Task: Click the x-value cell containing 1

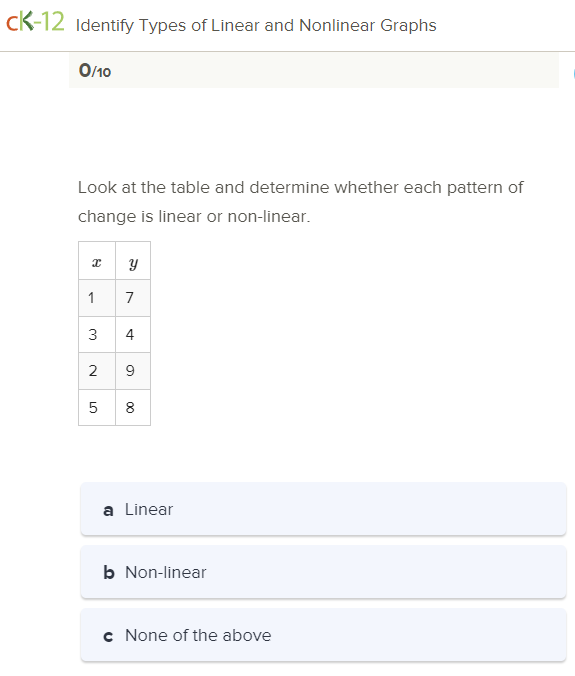Action: (x=97, y=298)
